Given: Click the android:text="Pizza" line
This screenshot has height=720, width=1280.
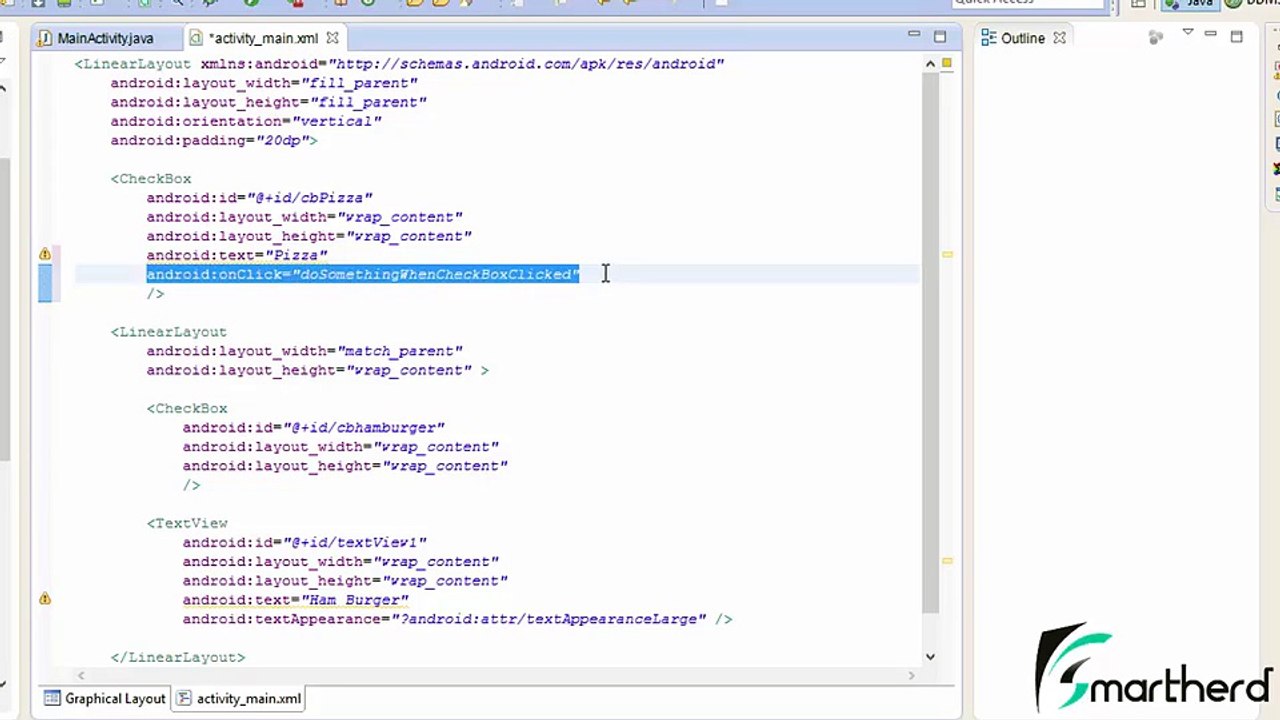Looking at the screenshot, I should click(237, 255).
